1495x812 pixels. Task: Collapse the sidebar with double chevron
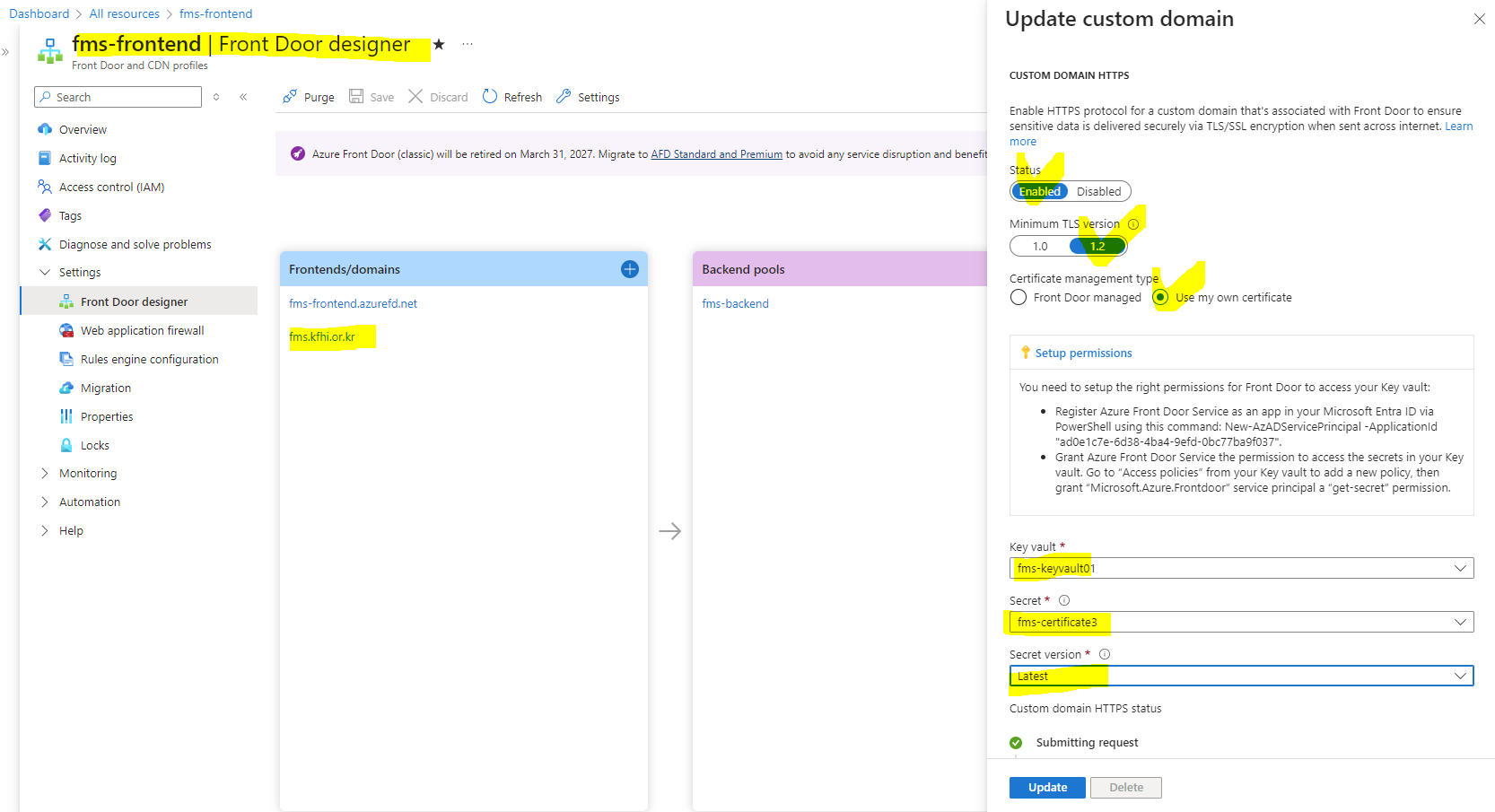243,97
